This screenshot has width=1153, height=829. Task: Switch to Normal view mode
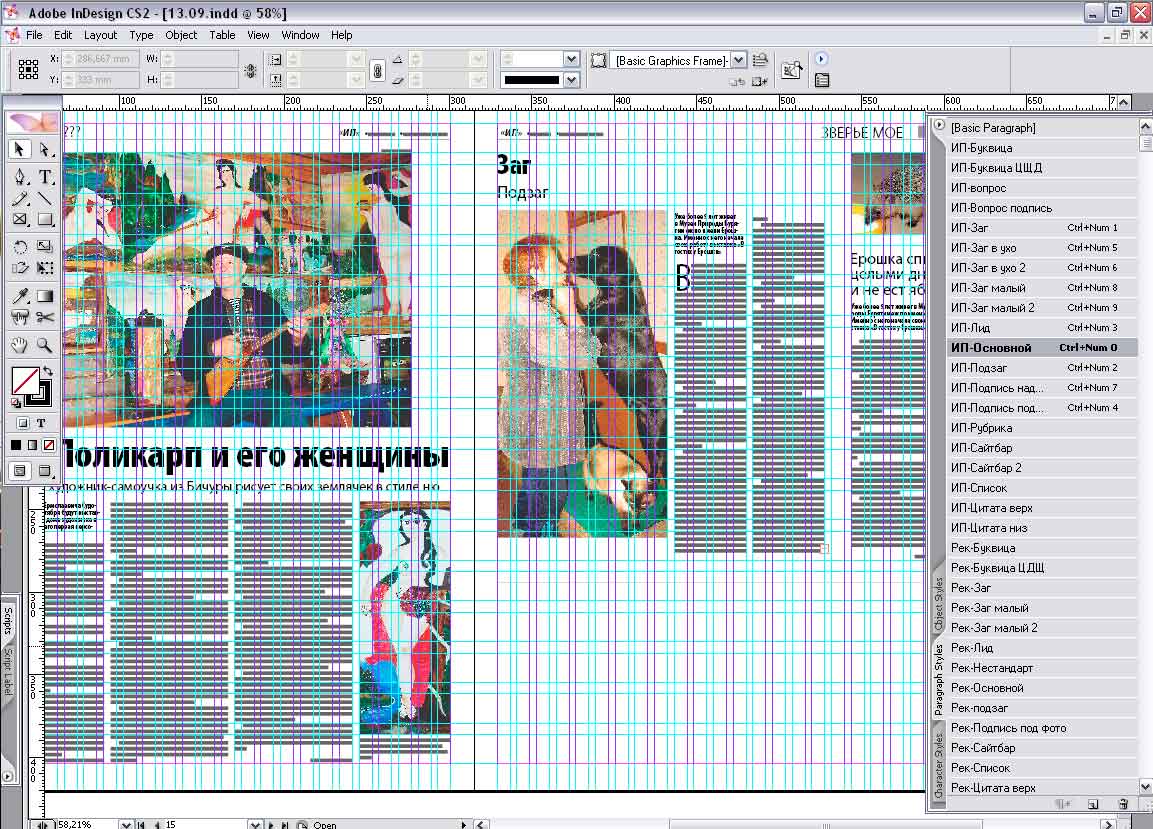(20, 471)
